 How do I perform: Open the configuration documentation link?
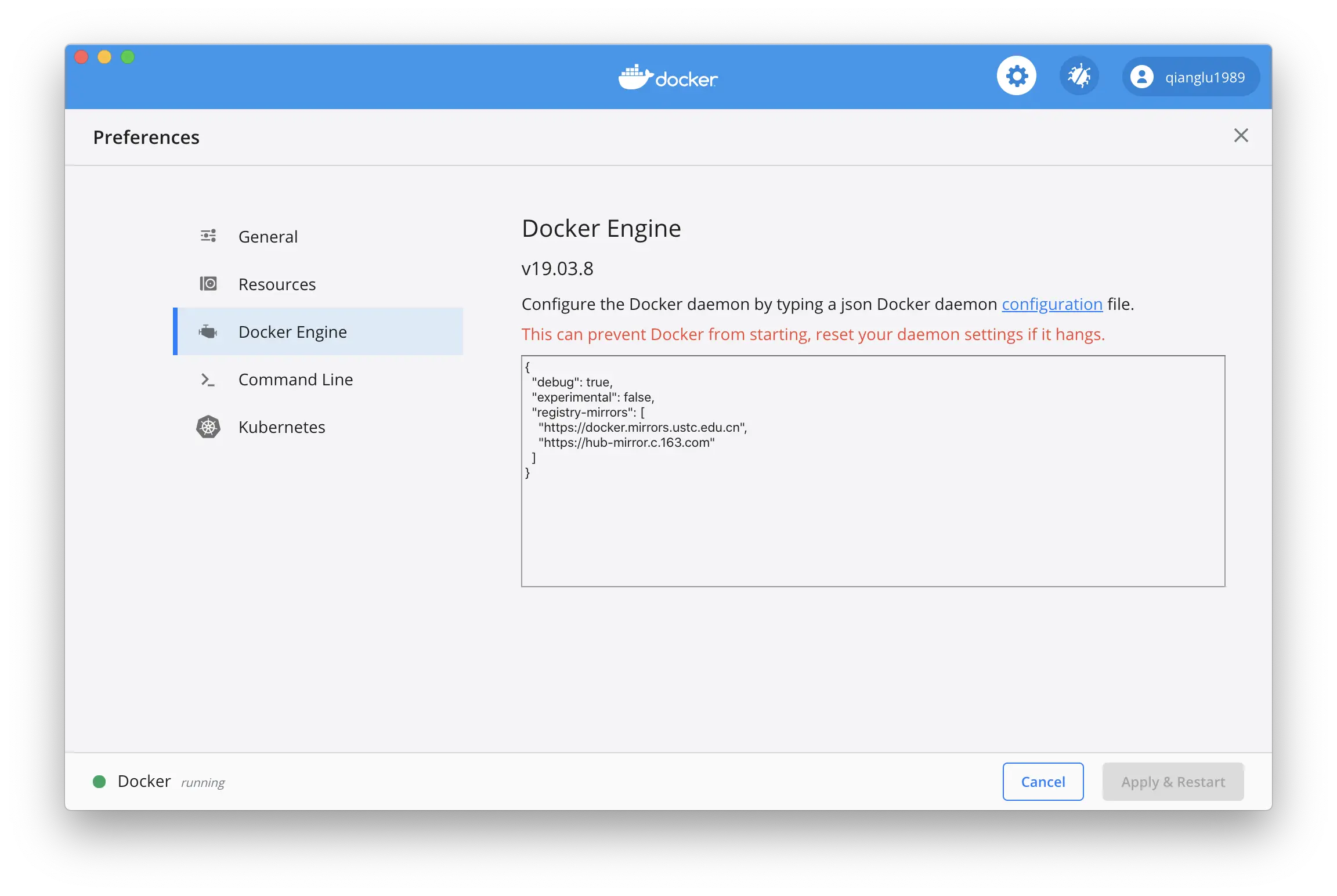[x=1051, y=304]
